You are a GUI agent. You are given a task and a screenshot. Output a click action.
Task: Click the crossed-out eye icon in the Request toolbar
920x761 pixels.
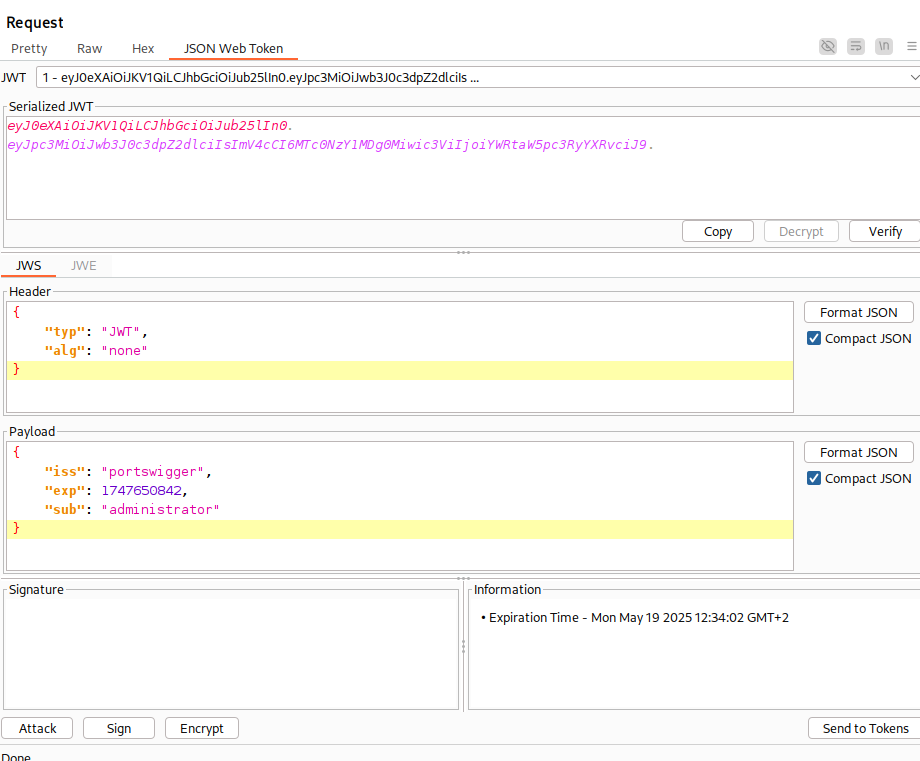[828, 46]
